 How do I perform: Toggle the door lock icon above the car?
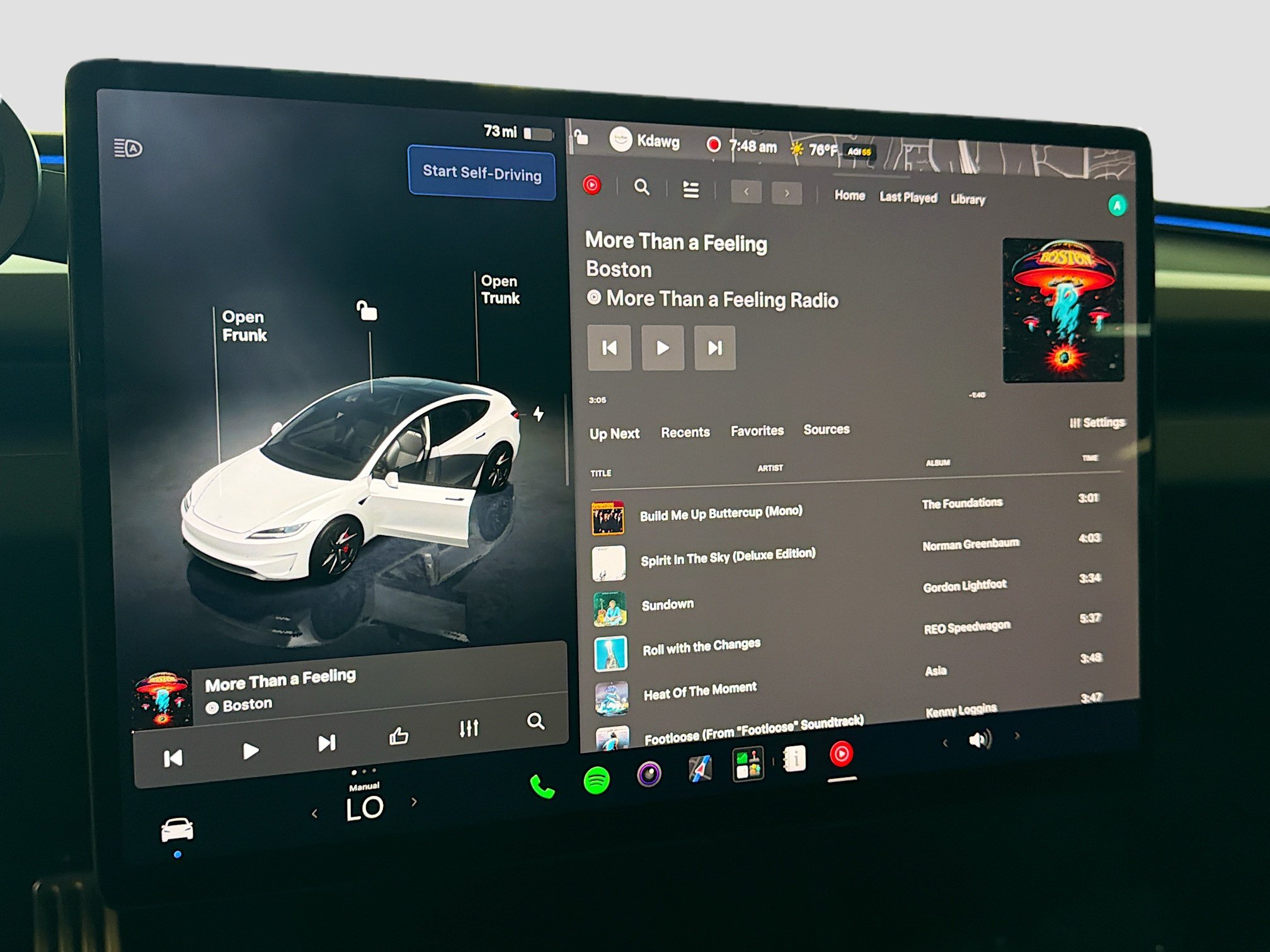point(367,310)
